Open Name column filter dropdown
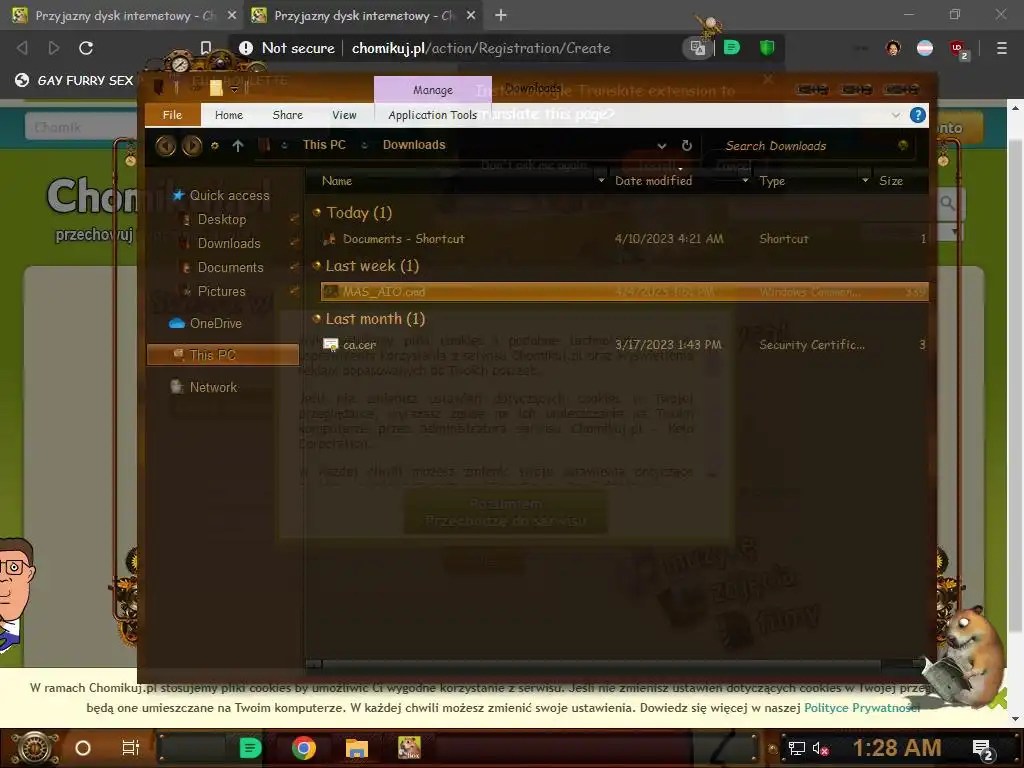This screenshot has height=768, width=1024. (x=601, y=181)
